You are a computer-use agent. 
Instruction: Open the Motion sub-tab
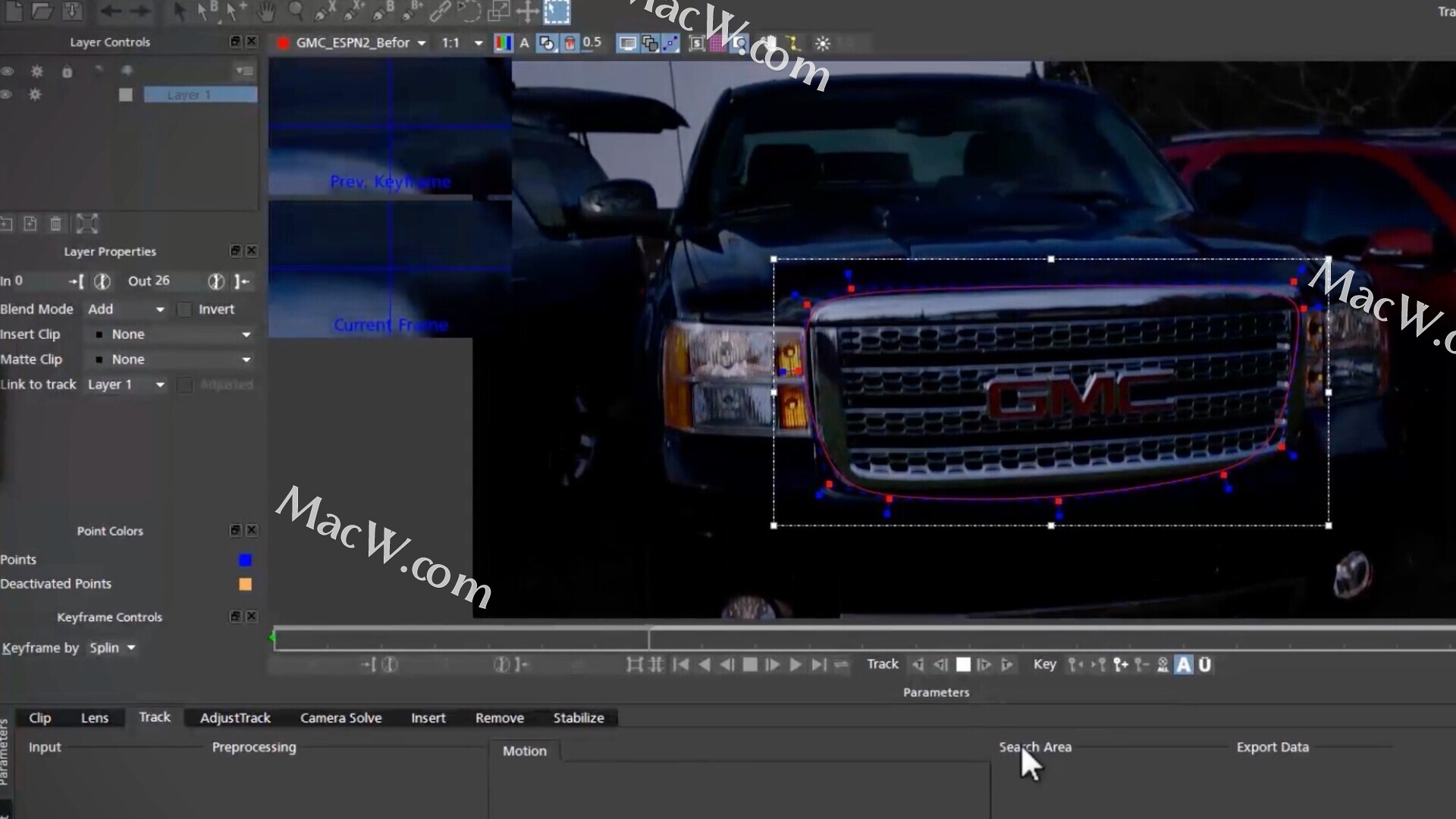pyautogui.click(x=525, y=751)
